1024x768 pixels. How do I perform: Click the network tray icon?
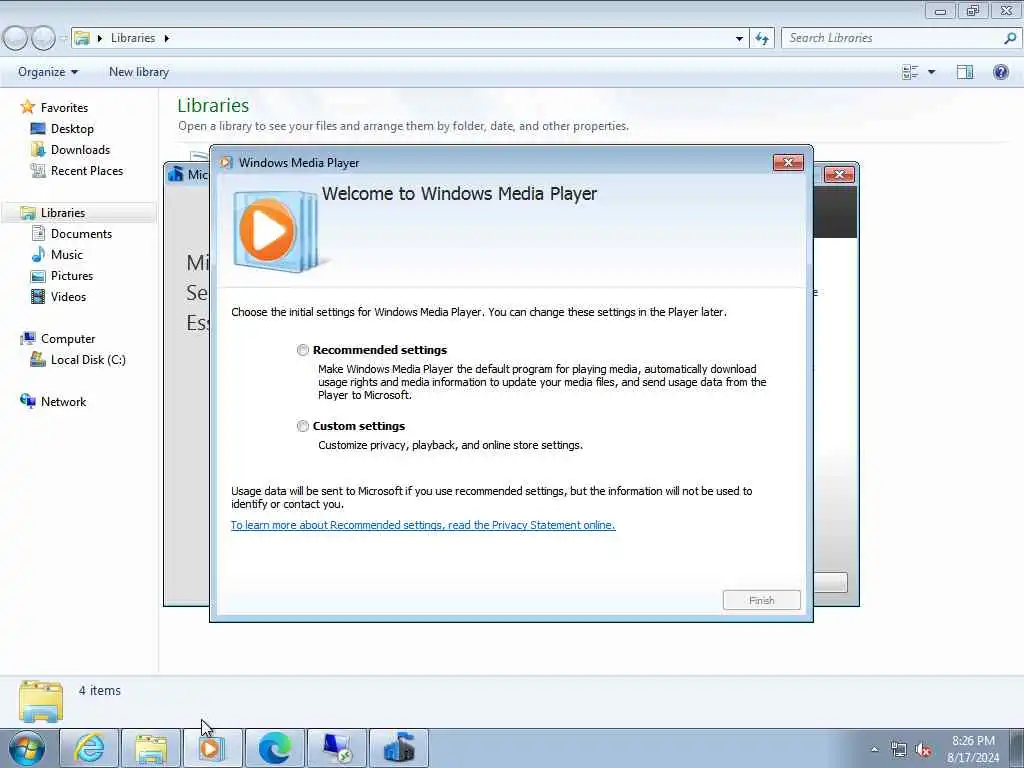pos(899,750)
